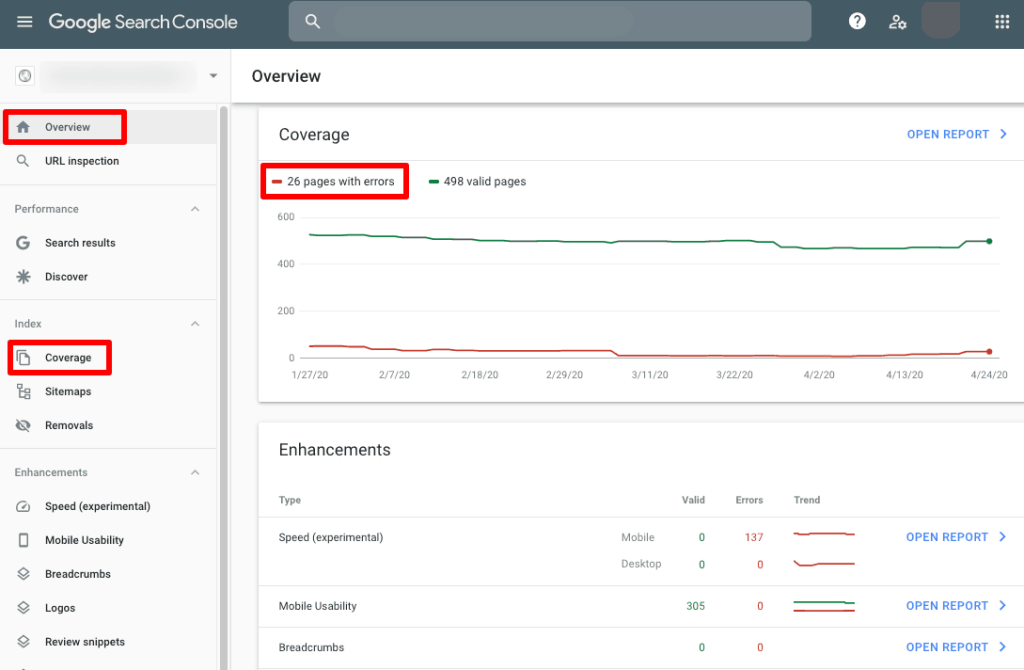Open Search results menu item
The image size is (1024, 670).
108,243
